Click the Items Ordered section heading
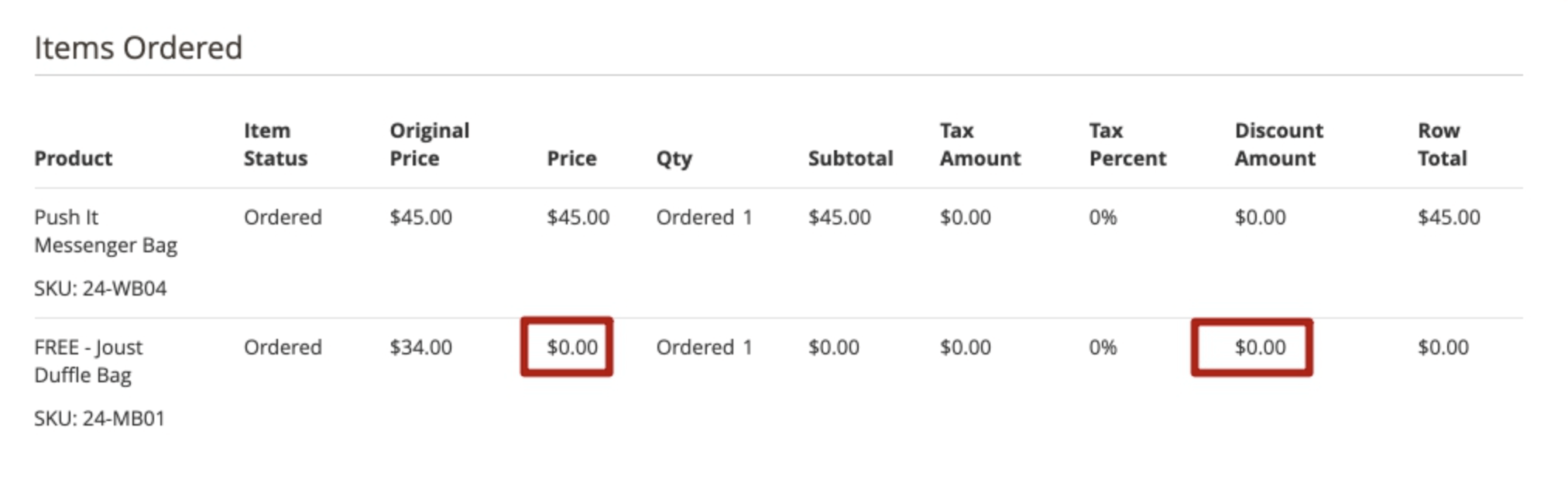This screenshot has width=1568, height=479. (138, 48)
